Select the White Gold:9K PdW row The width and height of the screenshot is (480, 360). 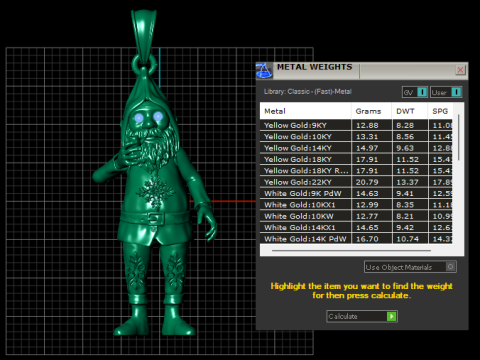356,193
